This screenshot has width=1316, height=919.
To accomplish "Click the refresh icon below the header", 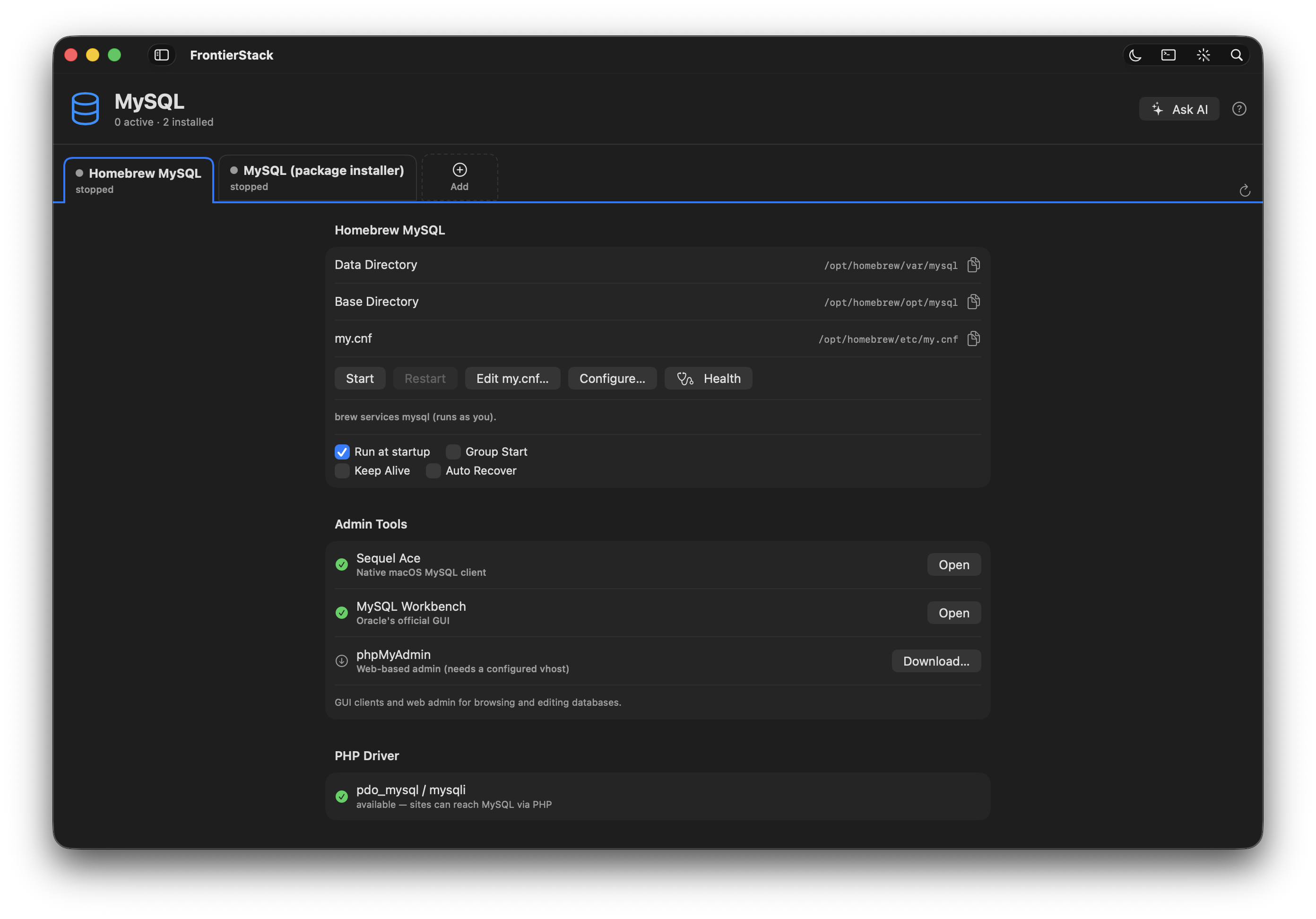I will (1245, 191).
